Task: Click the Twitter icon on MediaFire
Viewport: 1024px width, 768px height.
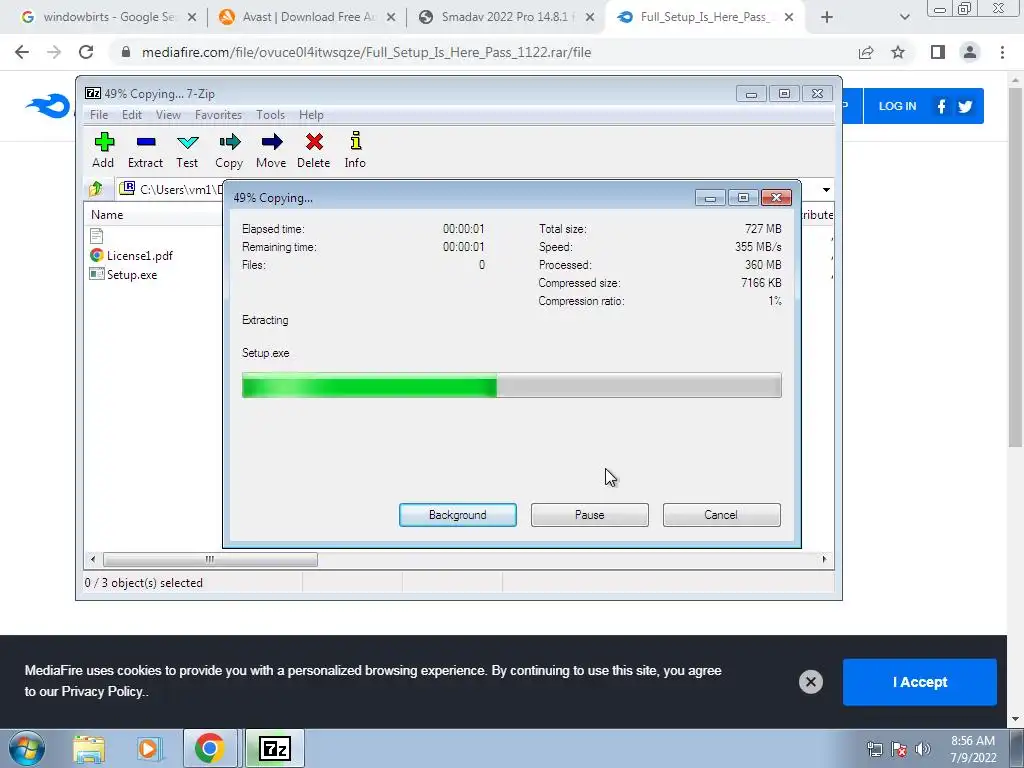Action: click(965, 106)
